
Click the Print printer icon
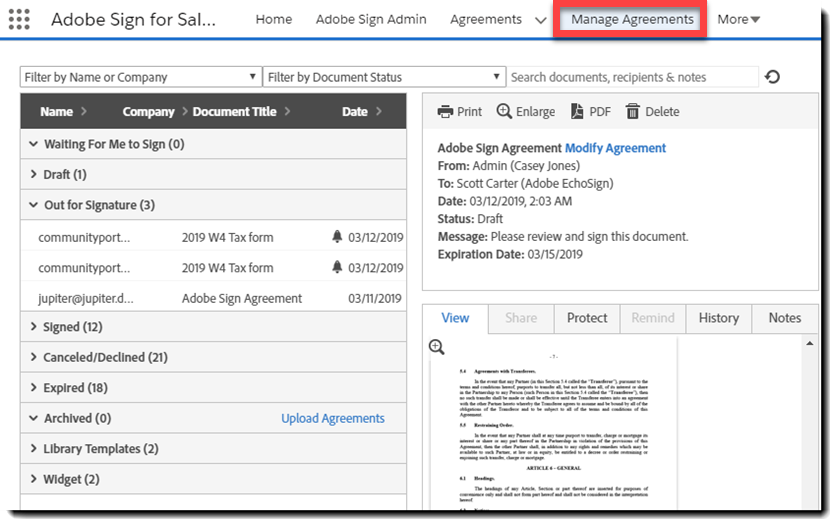pyautogui.click(x=445, y=112)
